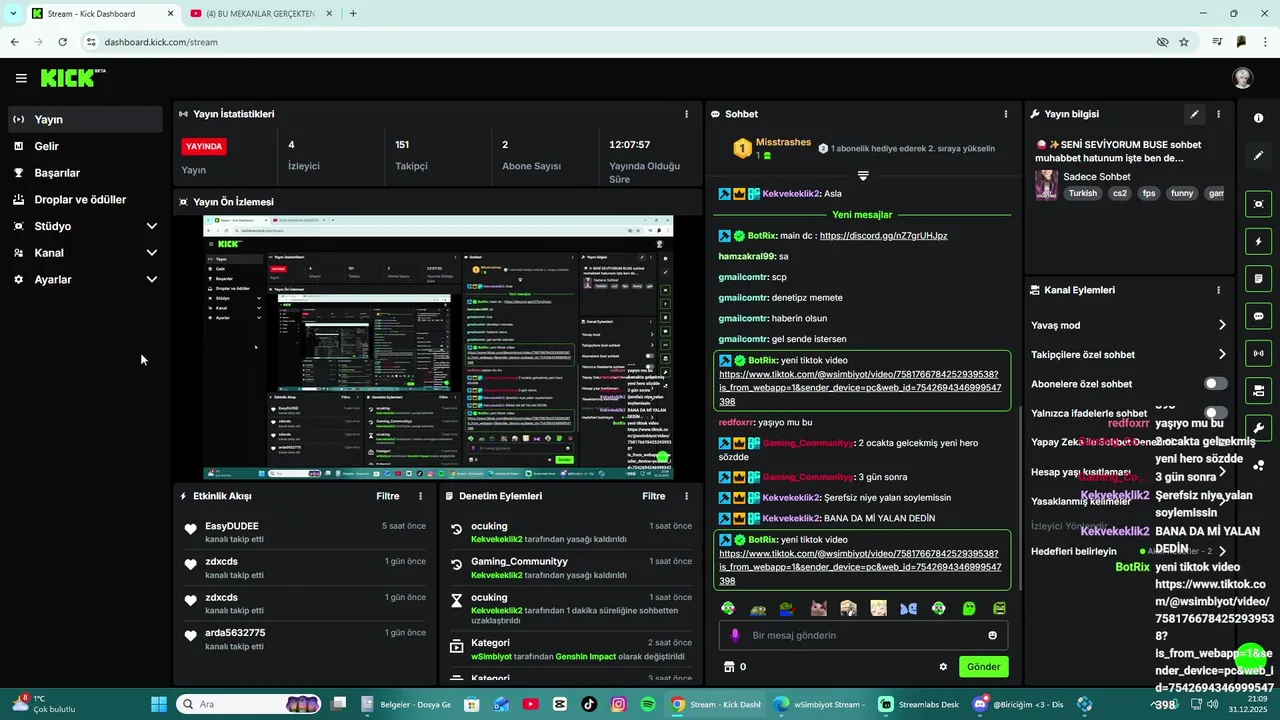Image resolution: width=1280 pixels, height=720 pixels.
Task: Click EasyDUDEE follow event row
Action: click(306, 532)
